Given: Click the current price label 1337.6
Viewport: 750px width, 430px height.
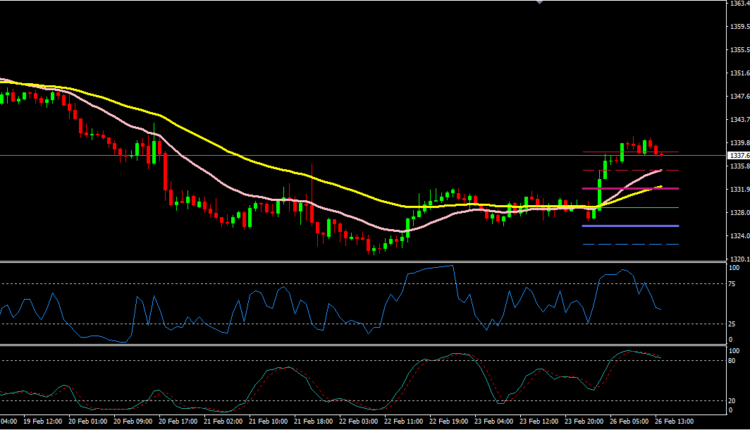Looking at the screenshot, I should pyautogui.click(x=739, y=156).
